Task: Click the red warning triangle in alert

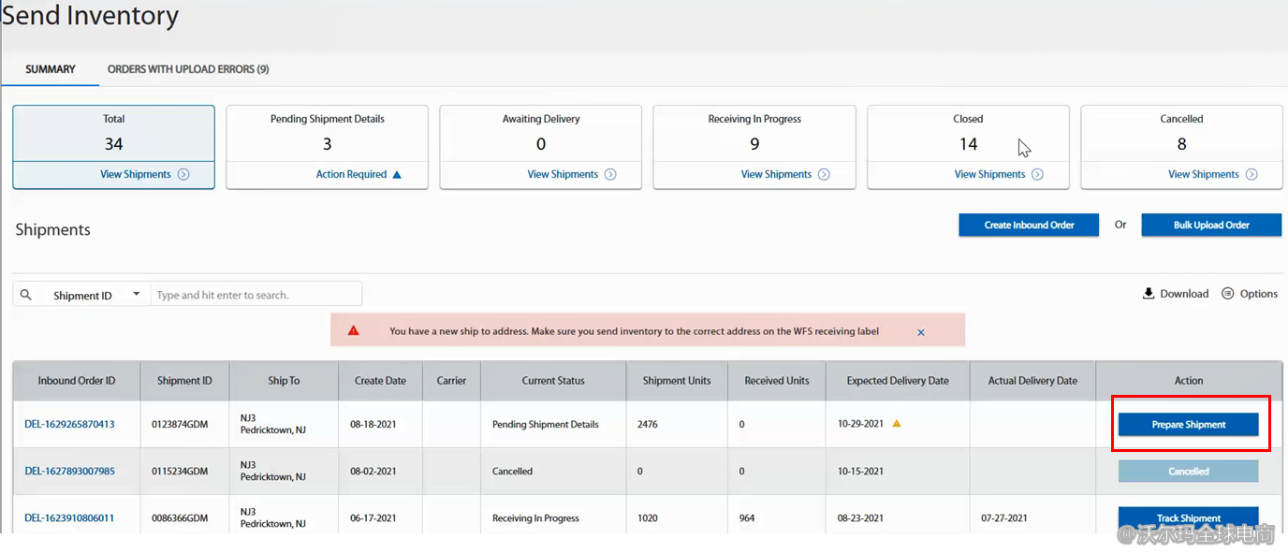Action: coord(353,331)
